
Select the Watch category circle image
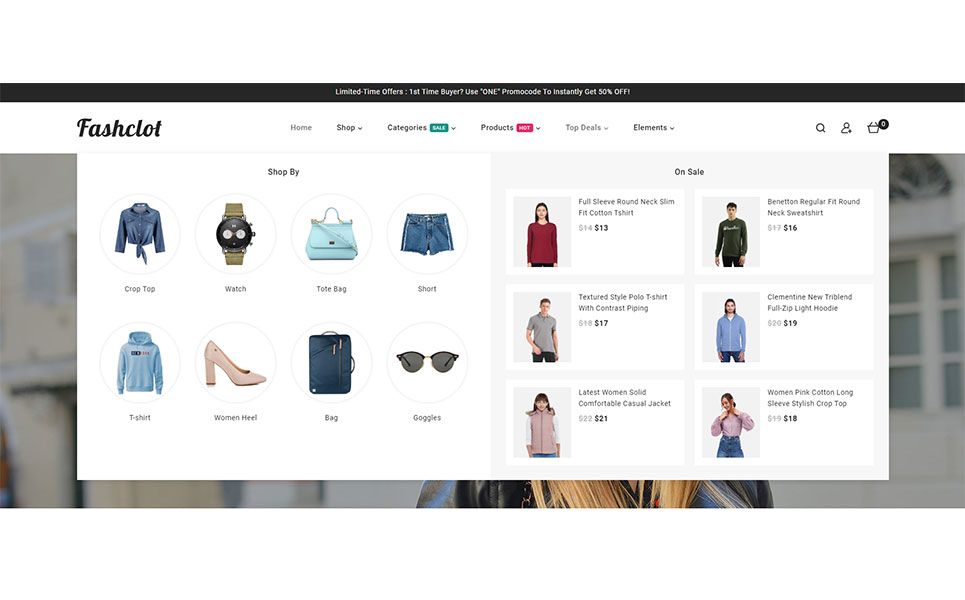(x=235, y=234)
